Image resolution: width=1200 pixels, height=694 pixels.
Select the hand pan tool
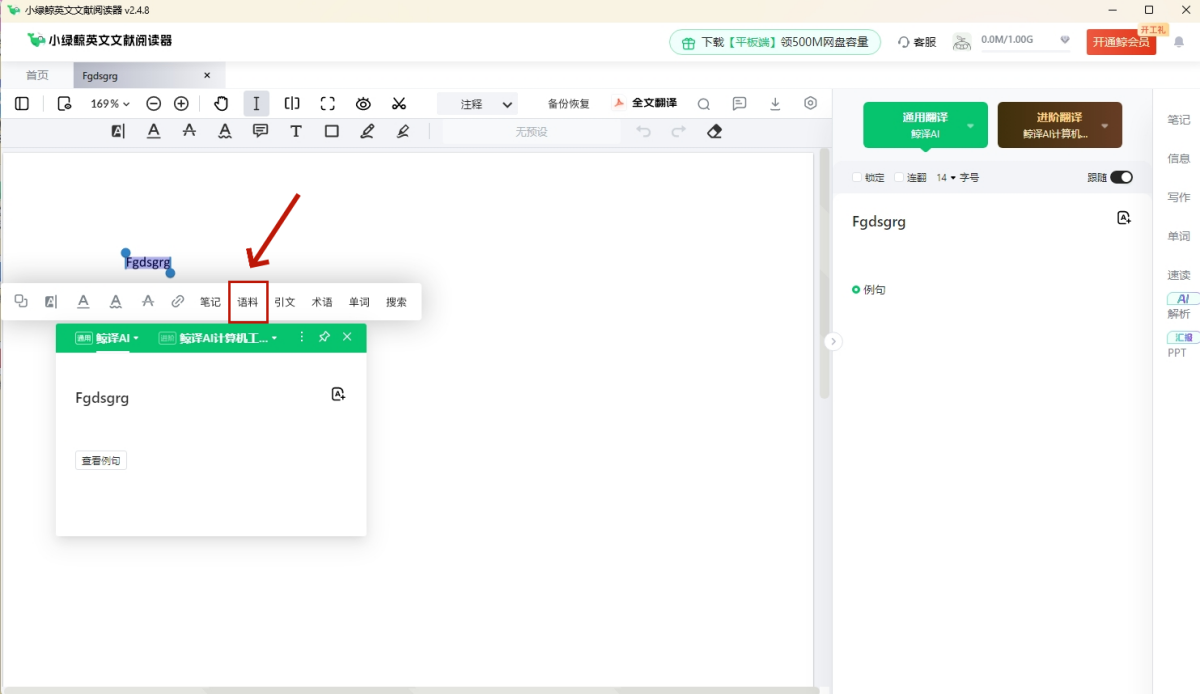point(221,104)
